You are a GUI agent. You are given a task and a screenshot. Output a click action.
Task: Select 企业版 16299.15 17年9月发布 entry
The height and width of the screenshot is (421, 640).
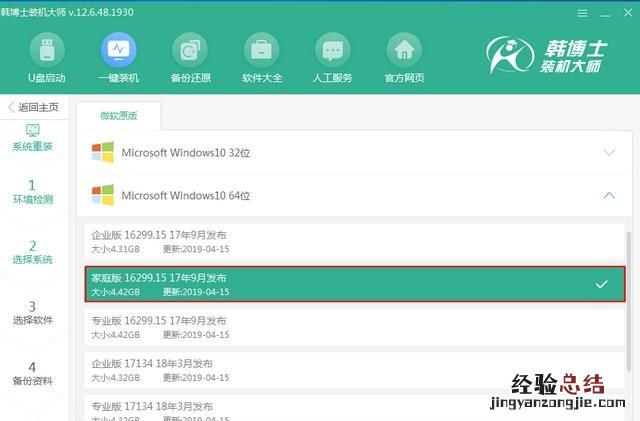click(354, 242)
